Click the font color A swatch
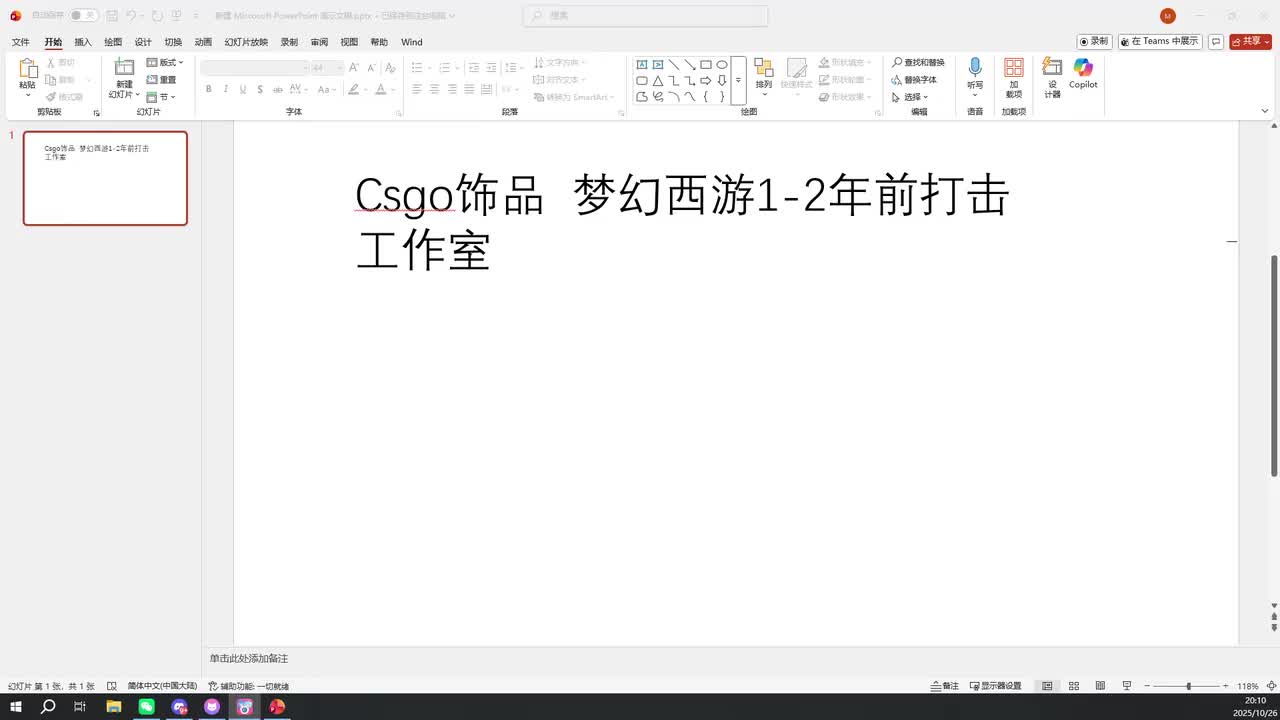1280x720 pixels. 381,90
